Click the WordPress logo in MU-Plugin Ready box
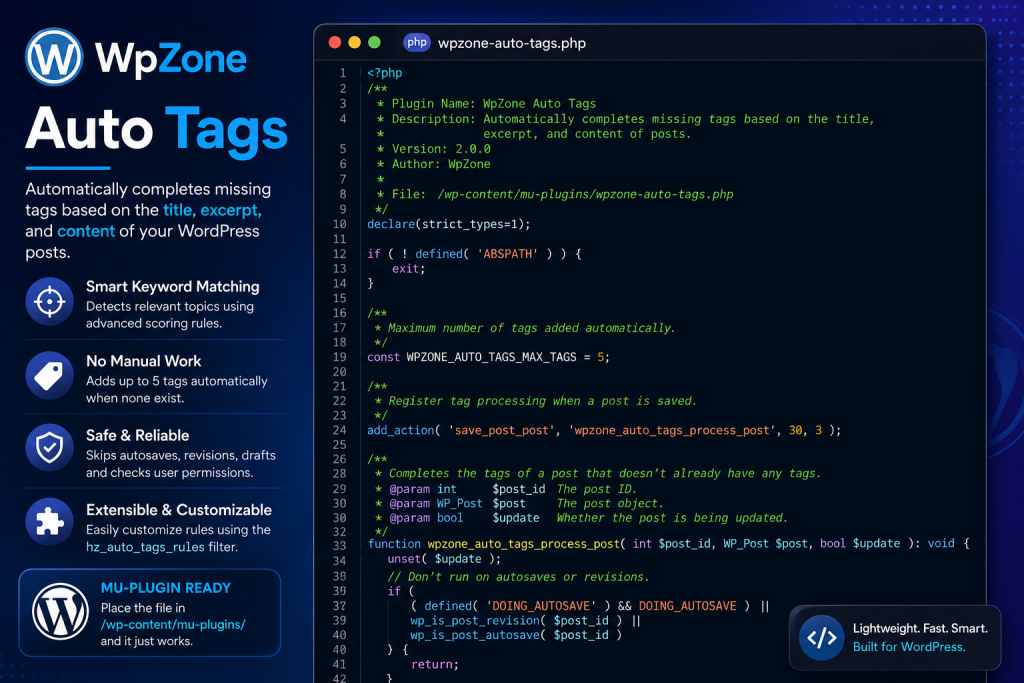1024x683 pixels. point(61,612)
